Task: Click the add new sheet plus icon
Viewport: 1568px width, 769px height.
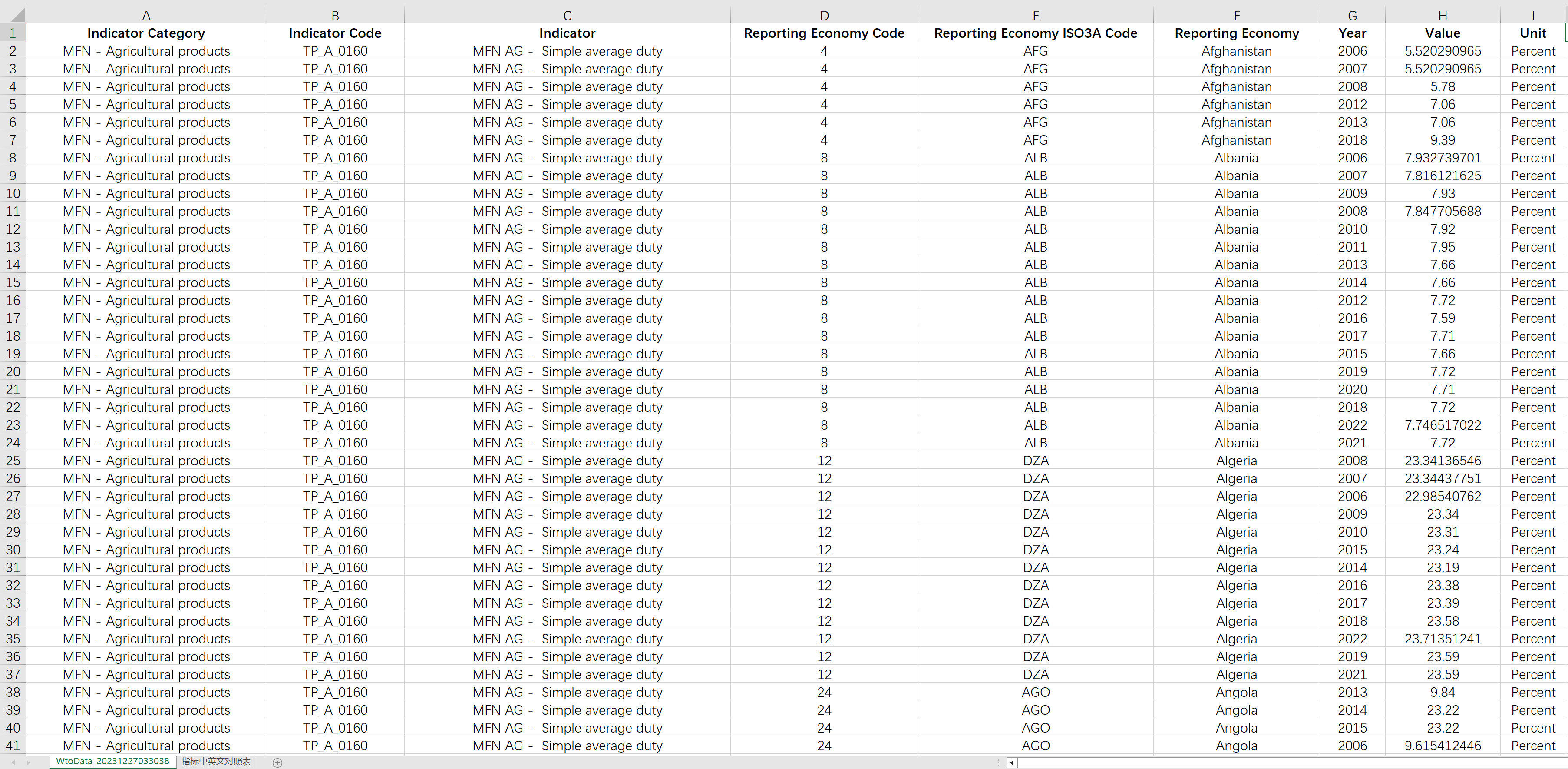Action: pyautogui.click(x=277, y=762)
